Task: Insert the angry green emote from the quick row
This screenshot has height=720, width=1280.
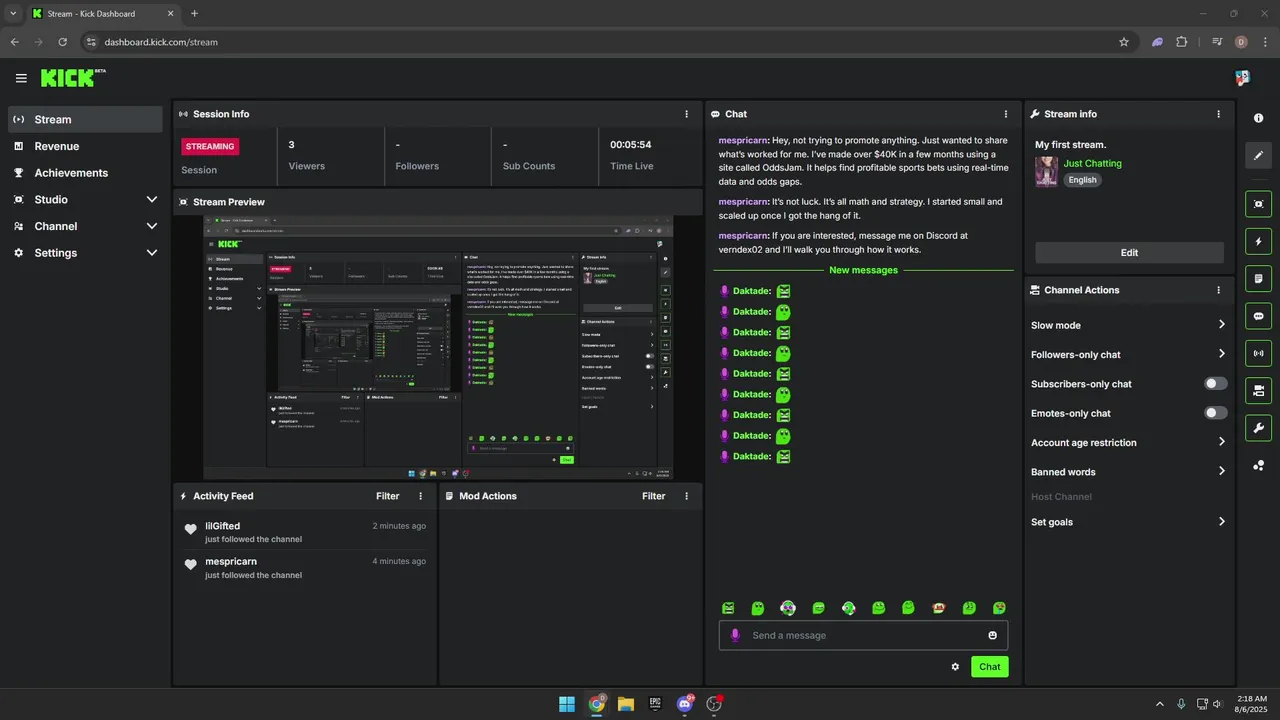Action: [728, 608]
